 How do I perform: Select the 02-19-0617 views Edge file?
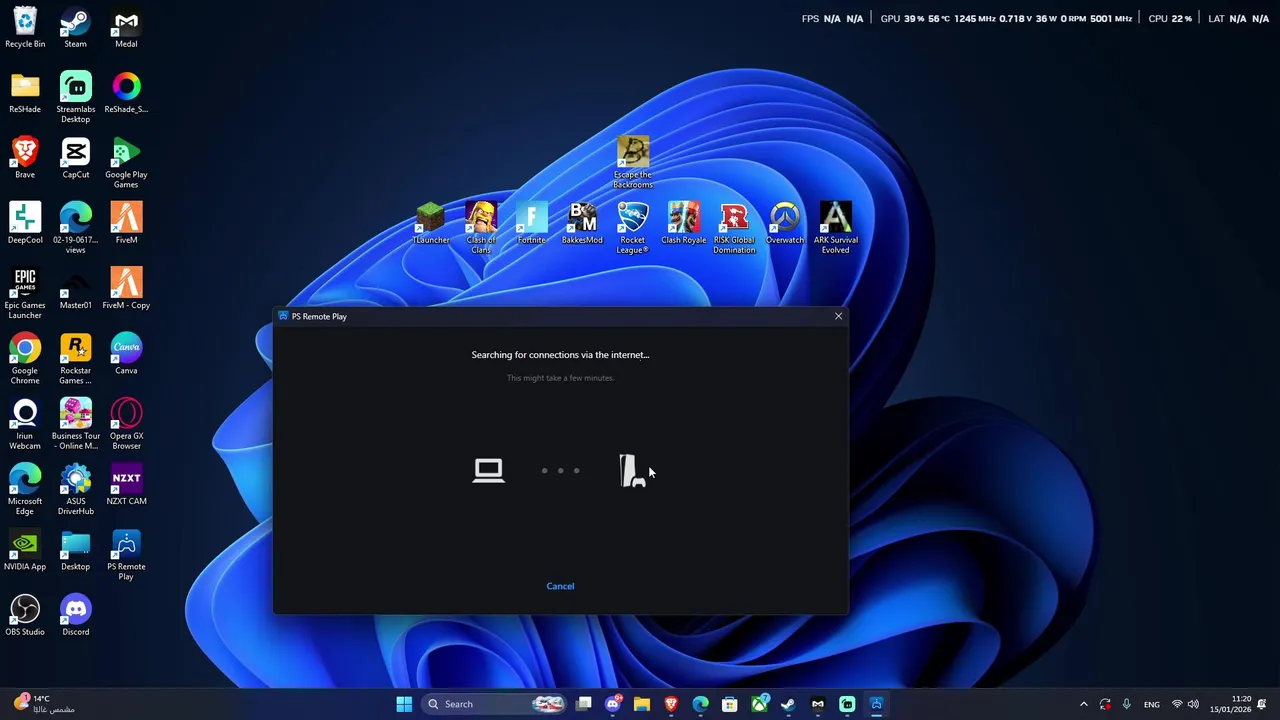point(75,228)
